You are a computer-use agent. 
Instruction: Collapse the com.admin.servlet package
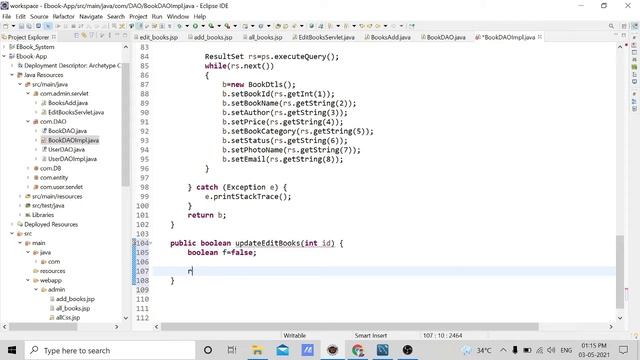[28, 93]
